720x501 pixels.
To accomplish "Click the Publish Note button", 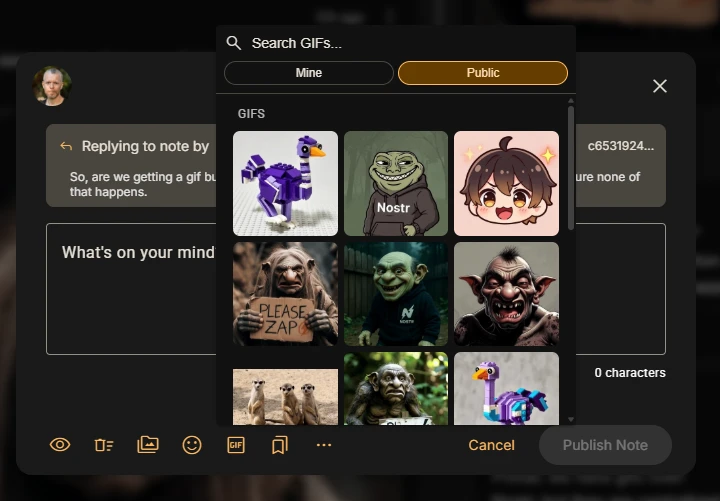I will (x=605, y=445).
